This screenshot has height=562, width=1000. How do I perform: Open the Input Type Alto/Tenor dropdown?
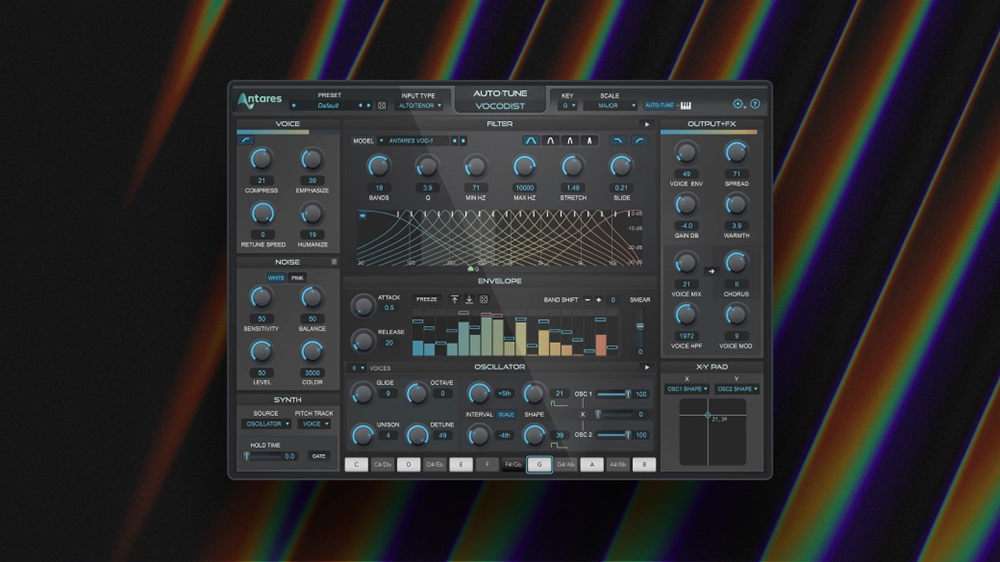click(418, 106)
